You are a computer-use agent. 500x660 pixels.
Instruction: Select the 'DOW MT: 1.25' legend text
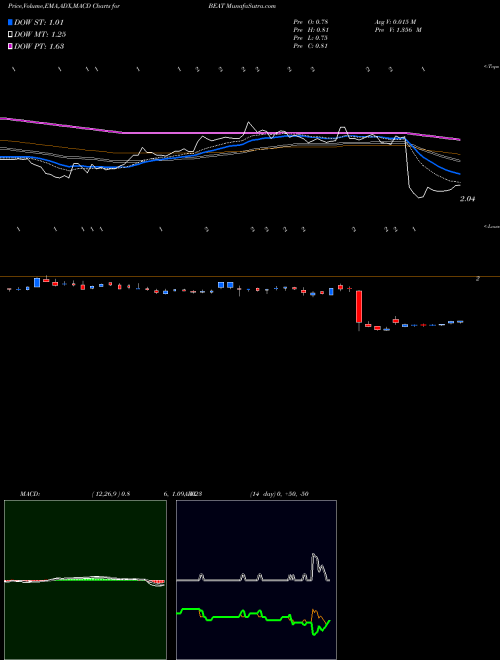coord(40,35)
